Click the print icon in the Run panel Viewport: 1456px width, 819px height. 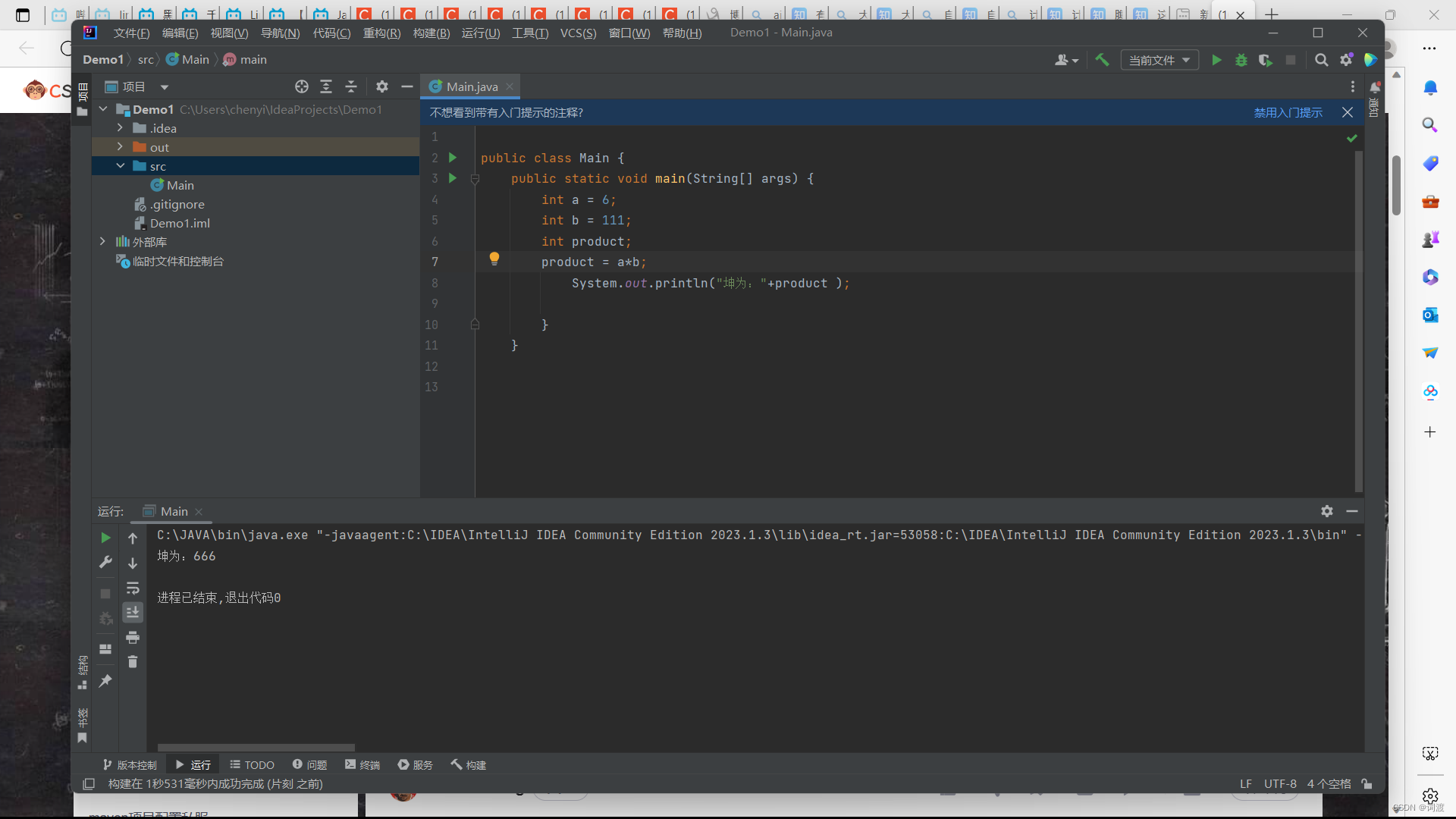tap(133, 637)
